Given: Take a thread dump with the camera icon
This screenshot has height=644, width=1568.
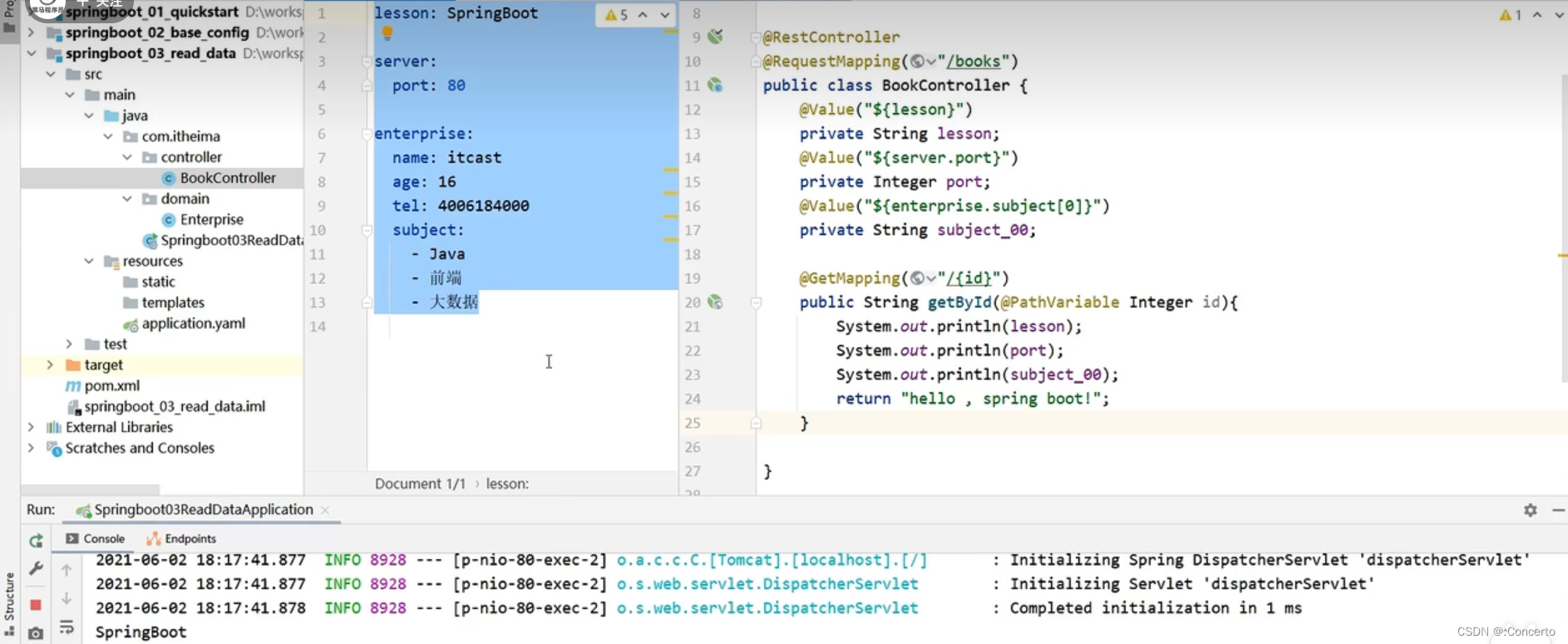Looking at the screenshot, I should pyautogui.click(x=36, y=633).
